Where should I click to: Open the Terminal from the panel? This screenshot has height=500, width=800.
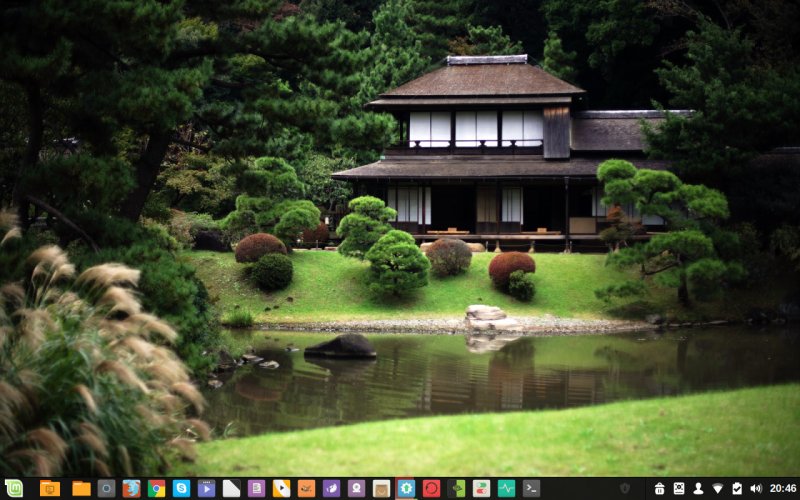[531, 488]
